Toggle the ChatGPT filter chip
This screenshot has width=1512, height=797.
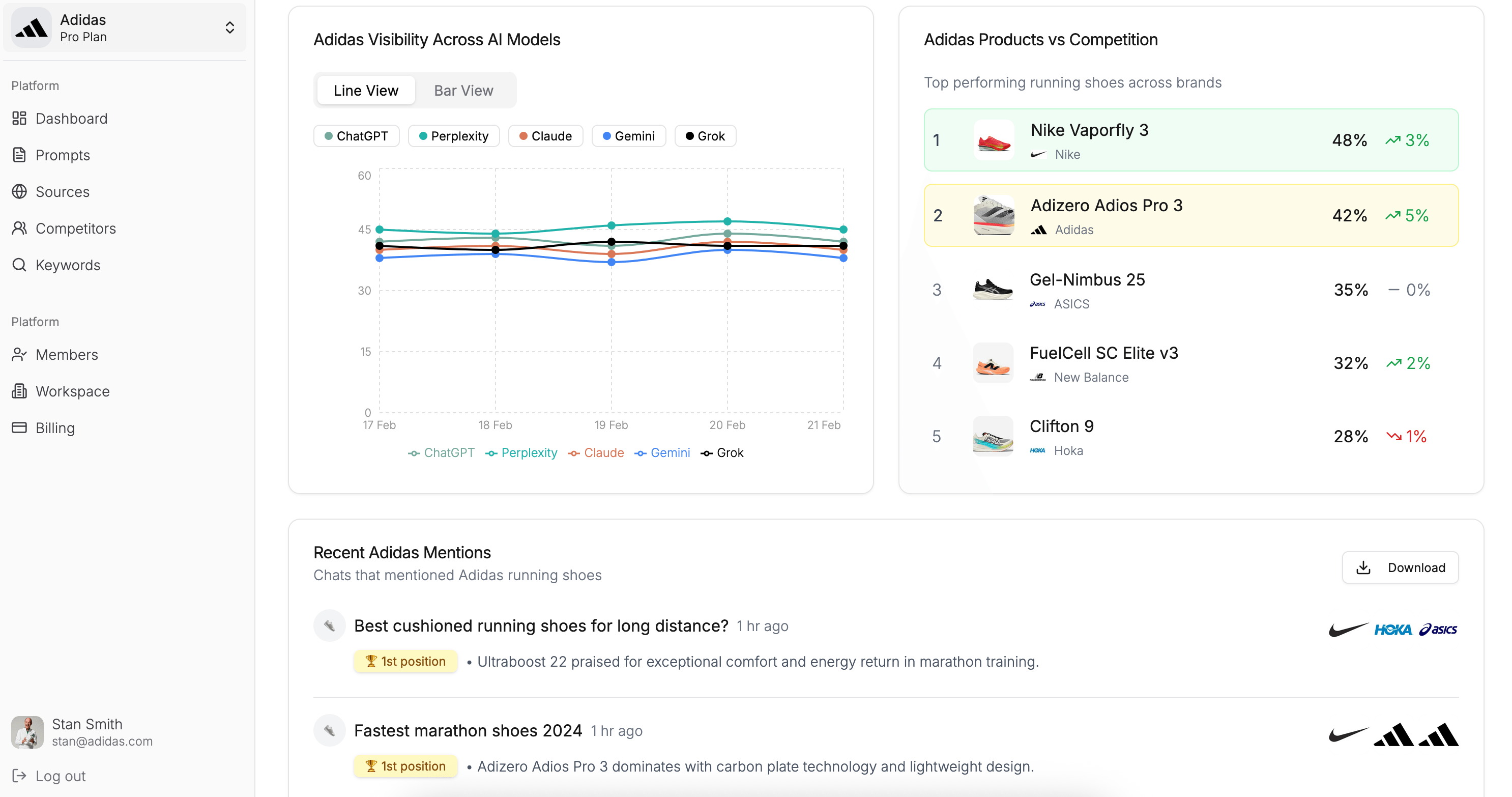tap(356, 136)
